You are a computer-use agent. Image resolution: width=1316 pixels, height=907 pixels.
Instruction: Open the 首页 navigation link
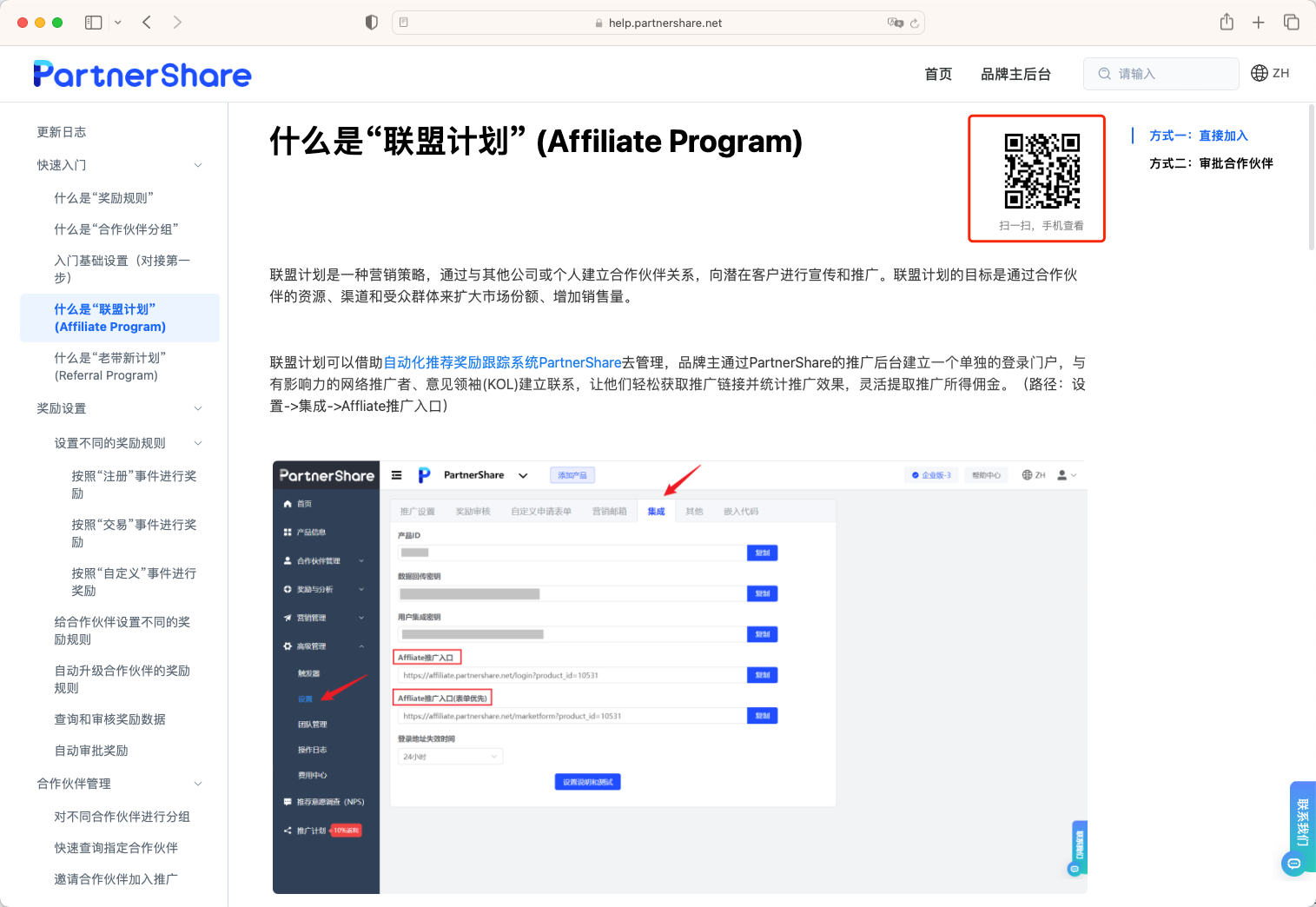938,74
